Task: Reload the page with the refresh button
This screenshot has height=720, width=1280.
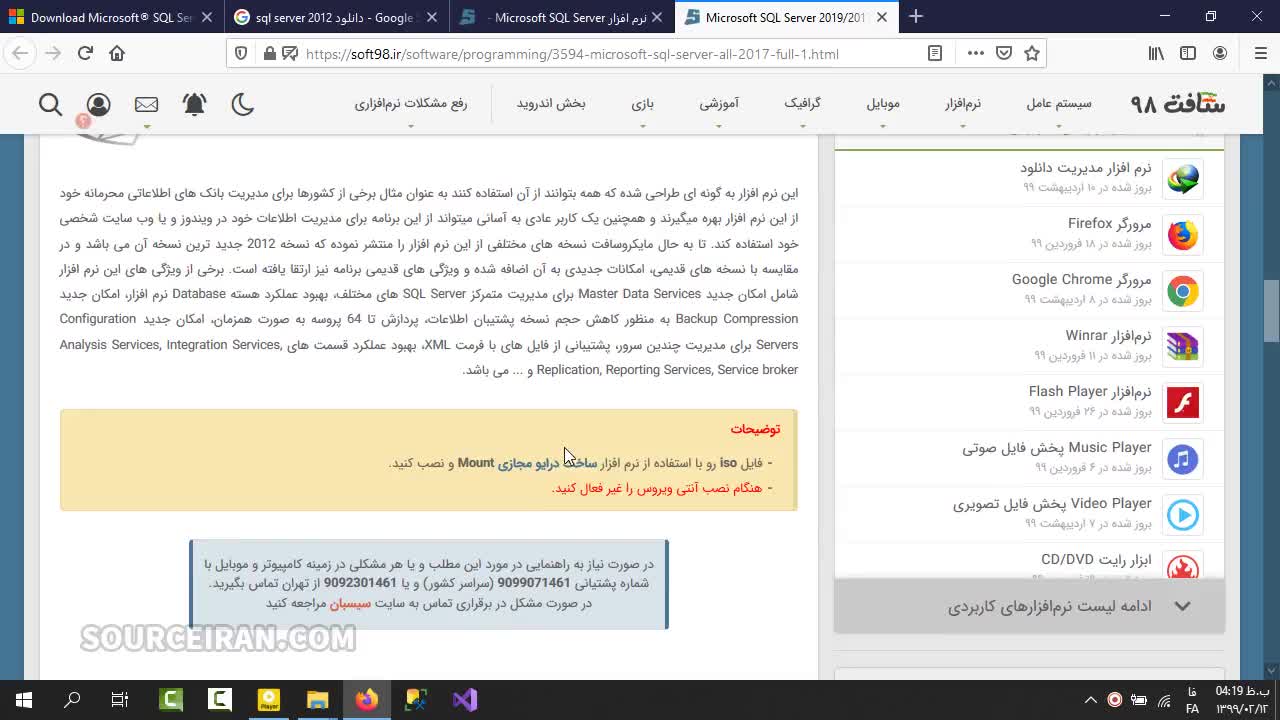Action: [x=85, y=54]
